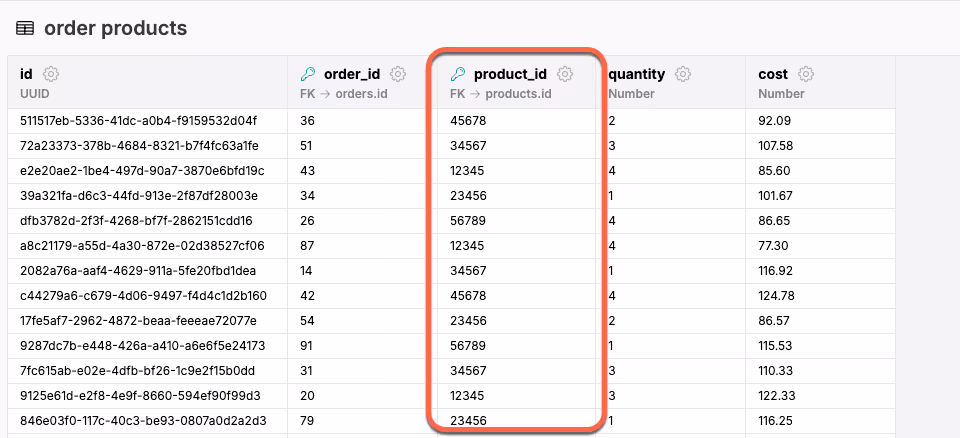Click order_id cell with value 20
Viewport: 960px width, 438px height.
pos(362,396)
